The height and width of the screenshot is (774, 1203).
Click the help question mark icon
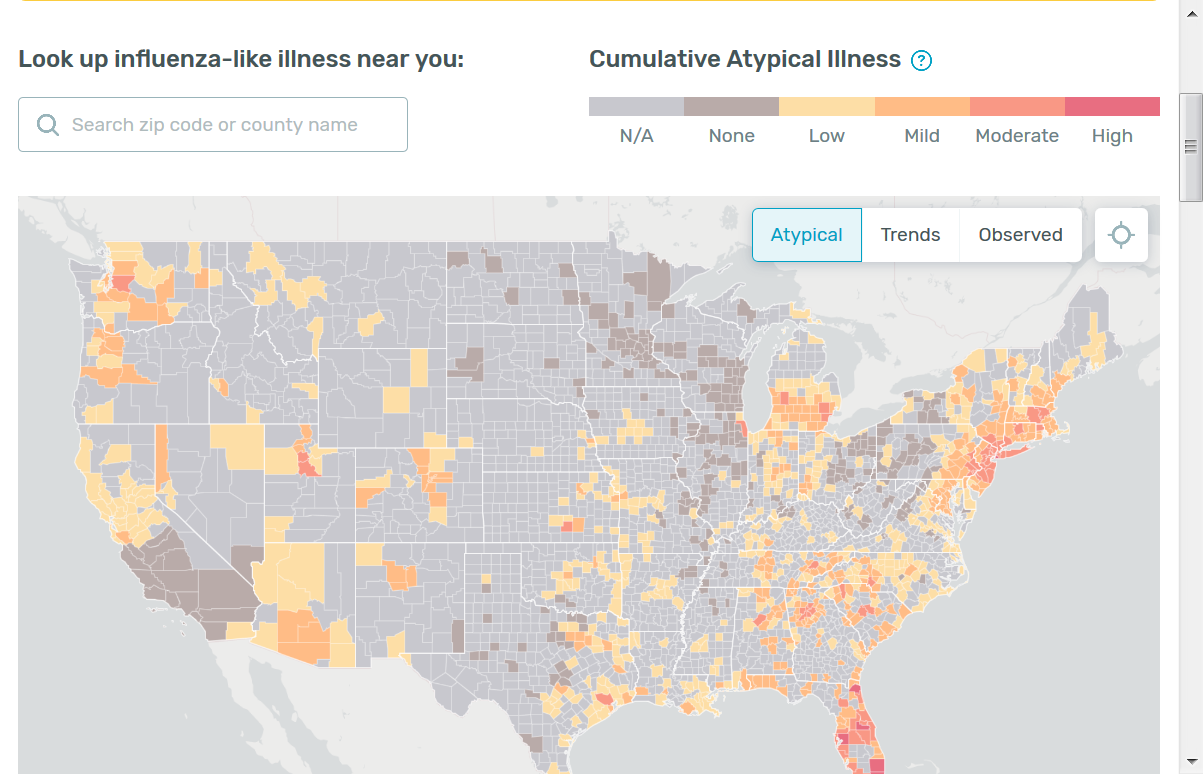pyautogui.click(x=922, y=61)
